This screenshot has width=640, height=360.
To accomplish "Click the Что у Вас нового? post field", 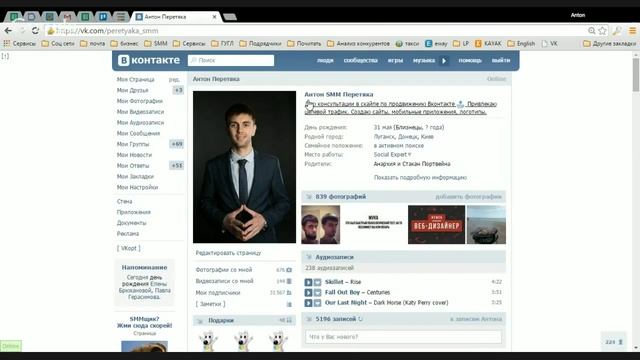I will tap(403, 337).
